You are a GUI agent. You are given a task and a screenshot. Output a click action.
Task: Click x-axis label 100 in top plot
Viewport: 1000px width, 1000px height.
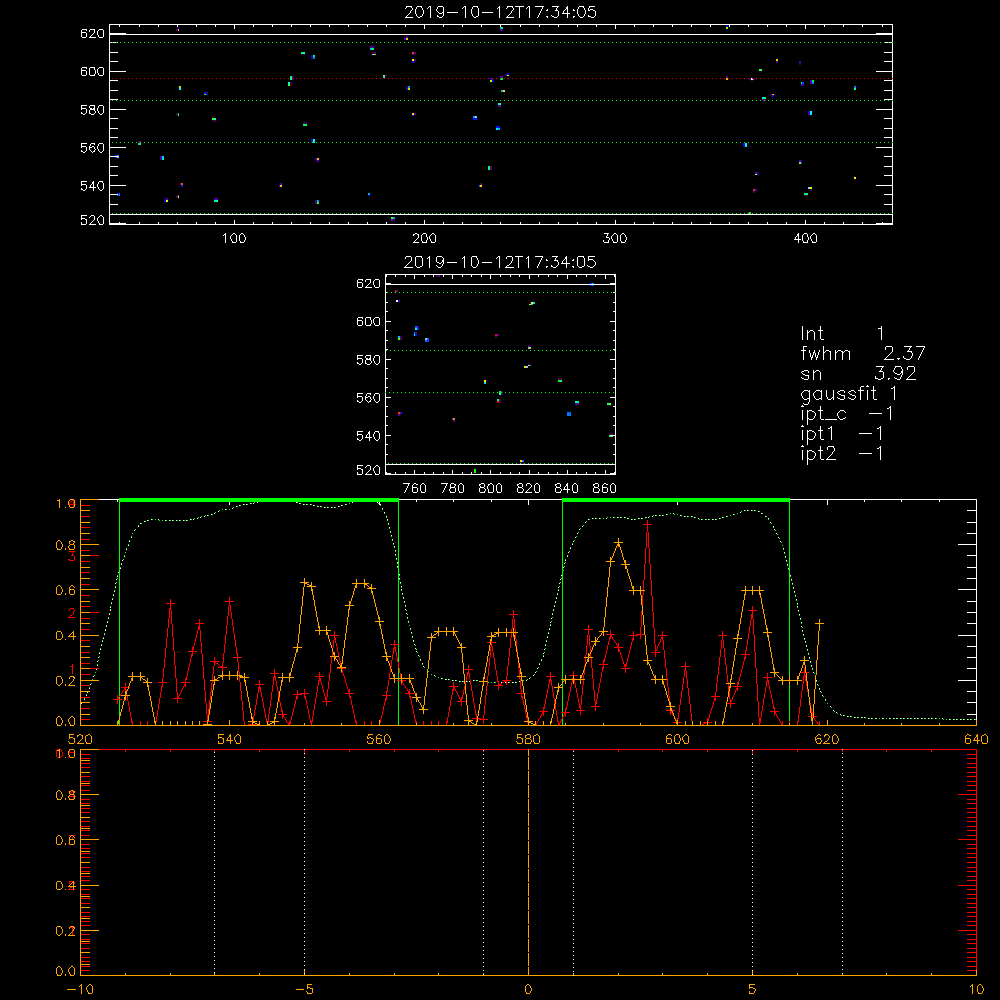coord(234,239)
